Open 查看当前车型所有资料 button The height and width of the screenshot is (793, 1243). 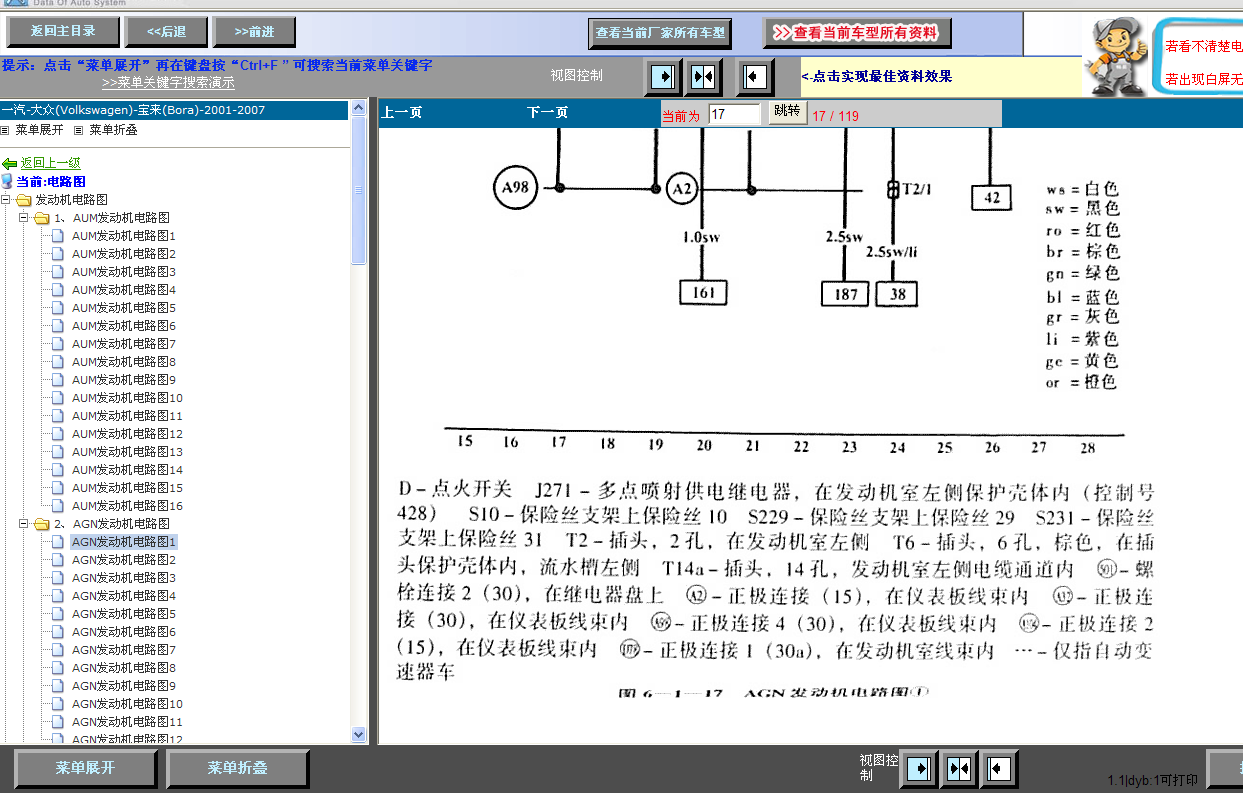857,33
